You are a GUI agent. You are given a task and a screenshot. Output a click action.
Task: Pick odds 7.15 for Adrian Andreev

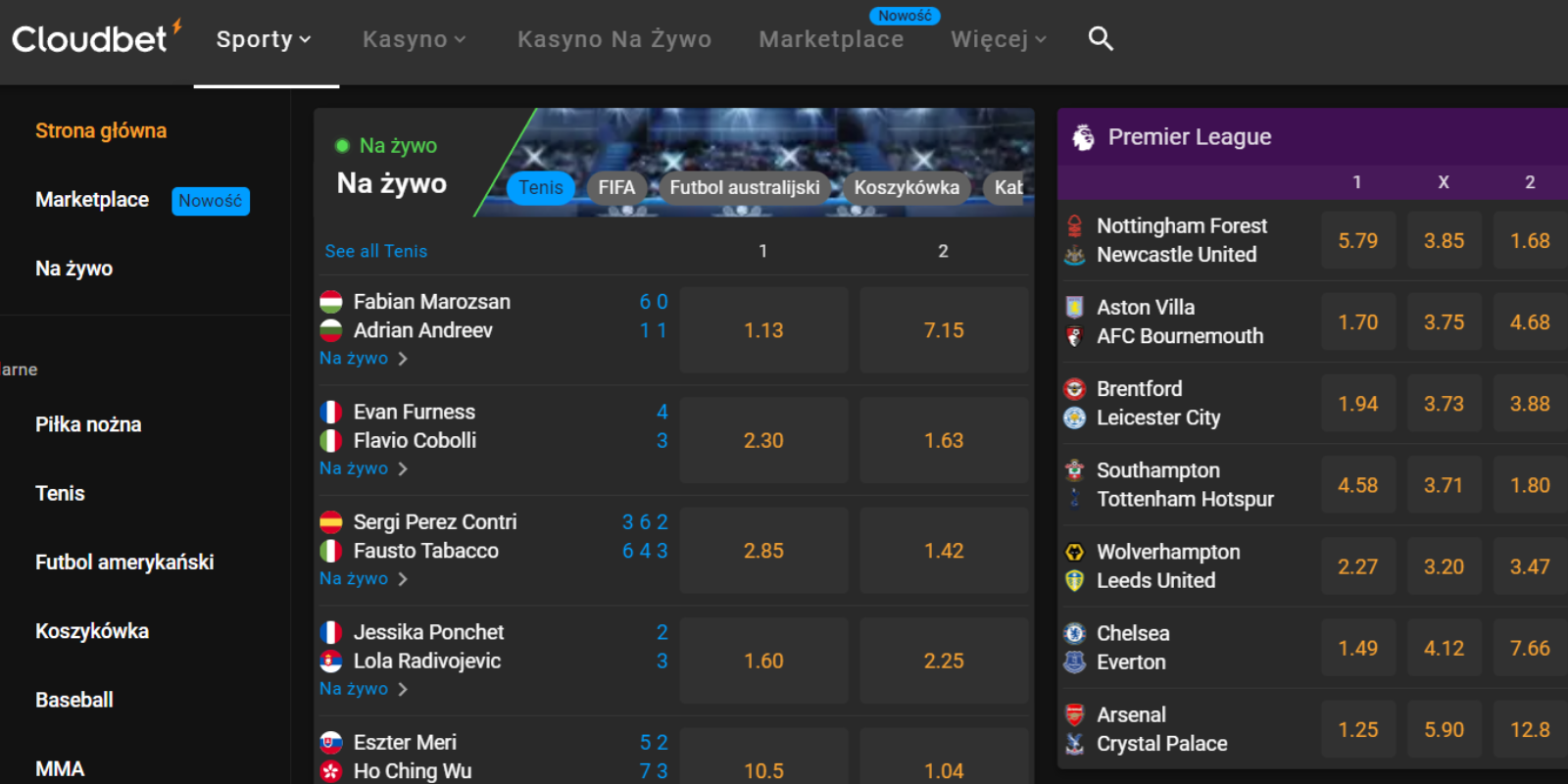[944, 330]
